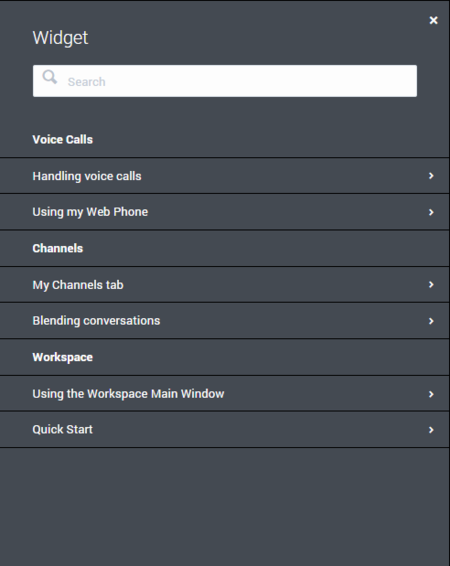Click the Quick Start row chevron
Viewport: 450px width, 566px height.
[x=431, y=430]
